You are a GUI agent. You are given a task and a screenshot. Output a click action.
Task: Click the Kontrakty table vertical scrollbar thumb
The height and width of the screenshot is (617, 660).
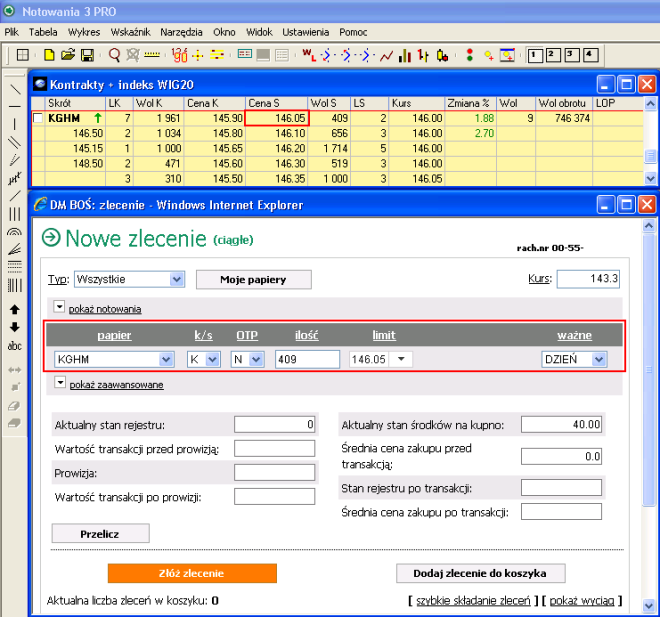coord(650,156)
